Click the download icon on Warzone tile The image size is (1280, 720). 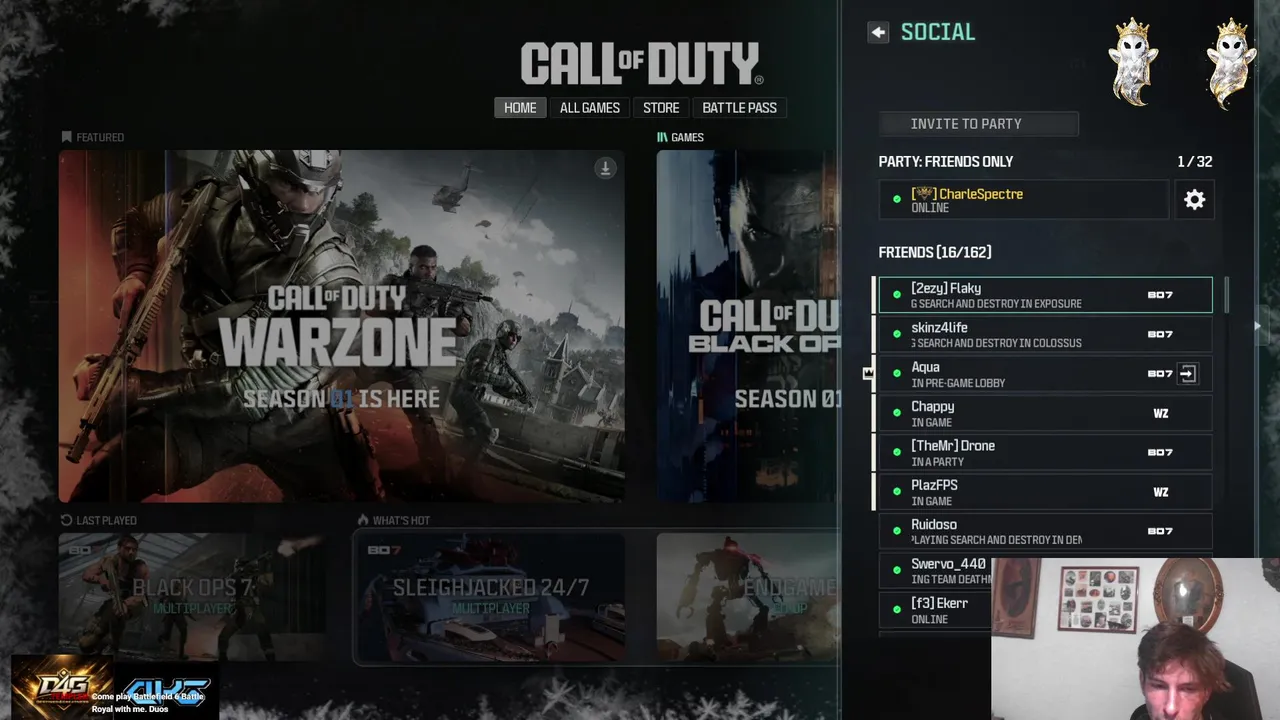[605, 168]
